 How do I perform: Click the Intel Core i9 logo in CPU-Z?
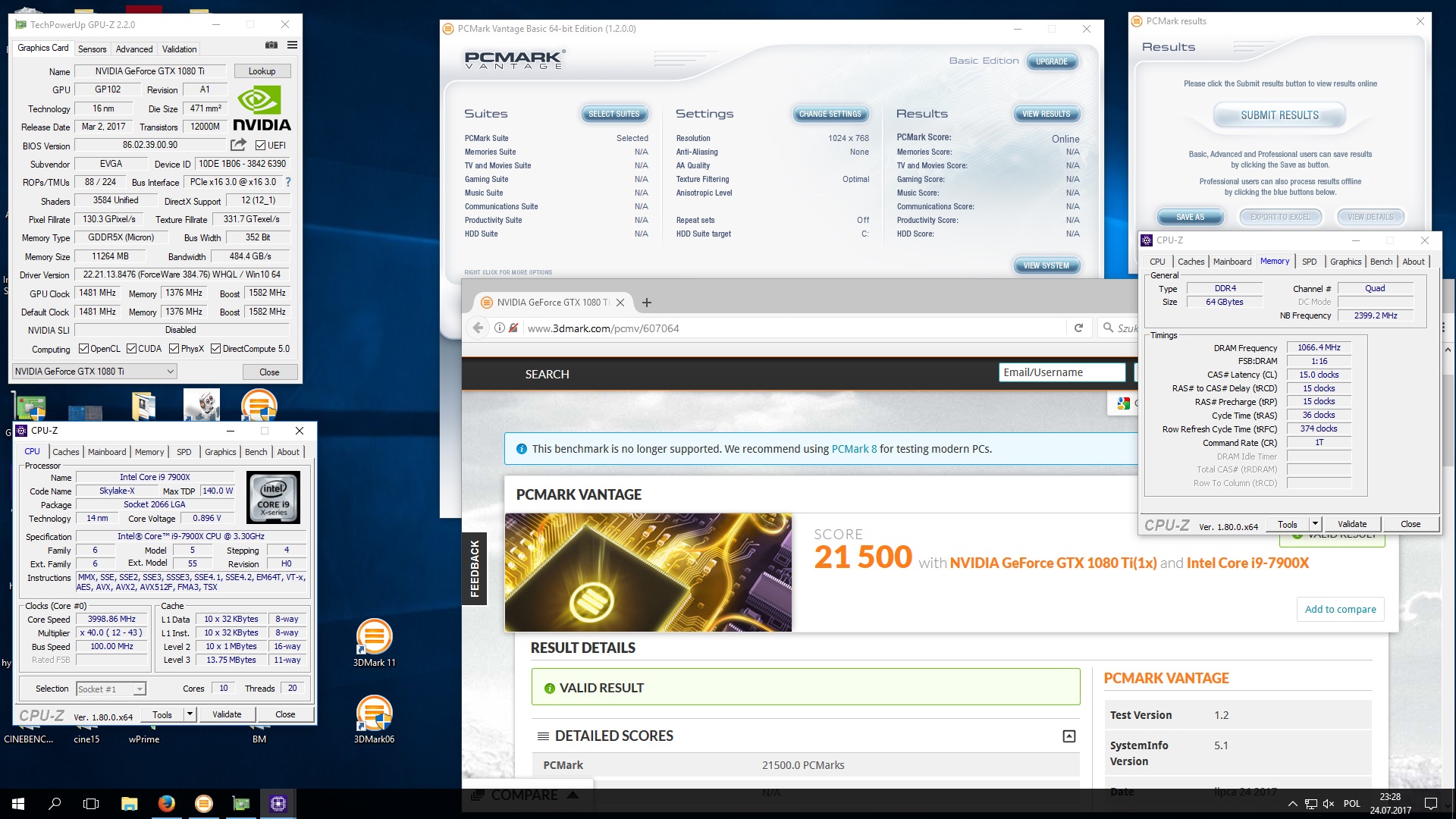pyautogui.click(x=274, y=497)
